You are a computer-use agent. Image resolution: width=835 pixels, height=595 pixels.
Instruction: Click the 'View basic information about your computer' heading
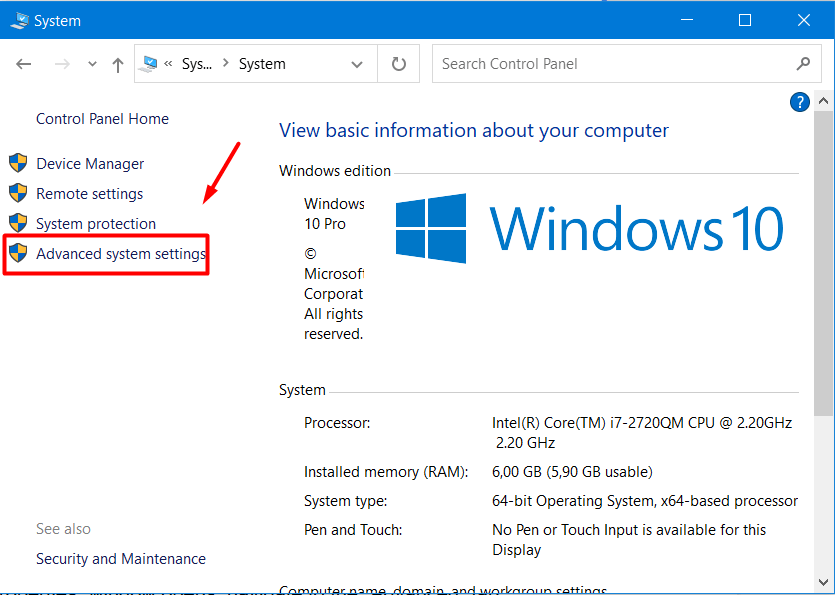[474, 131]
